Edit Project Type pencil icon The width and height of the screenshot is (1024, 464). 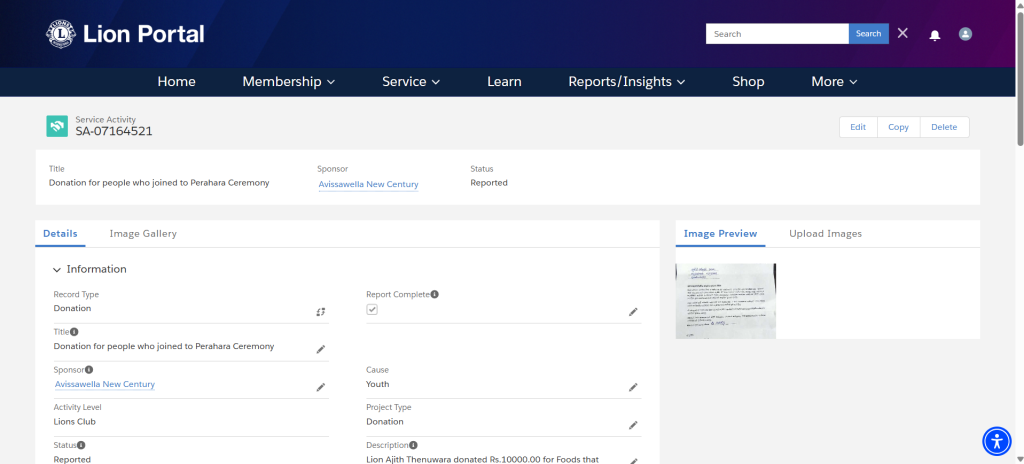[633, 425]
